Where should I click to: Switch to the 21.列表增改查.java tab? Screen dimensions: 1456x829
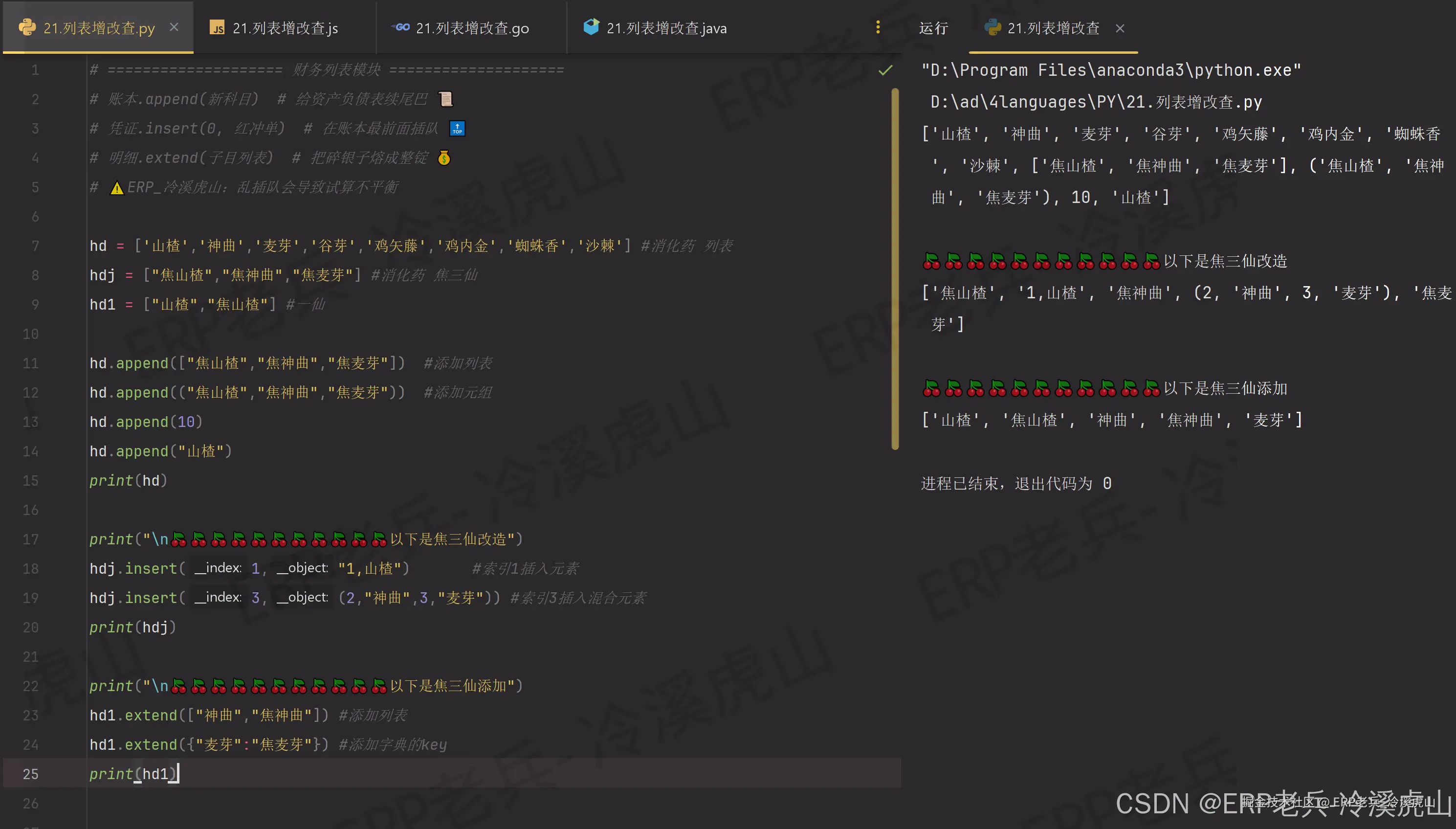point(666,28)
